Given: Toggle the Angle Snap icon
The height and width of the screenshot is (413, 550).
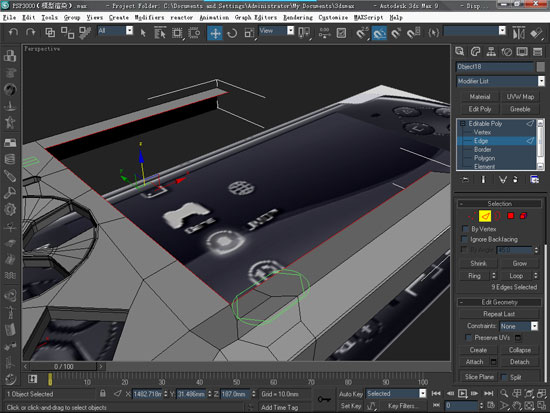Looking at the screenshot, I should point(379,33).
